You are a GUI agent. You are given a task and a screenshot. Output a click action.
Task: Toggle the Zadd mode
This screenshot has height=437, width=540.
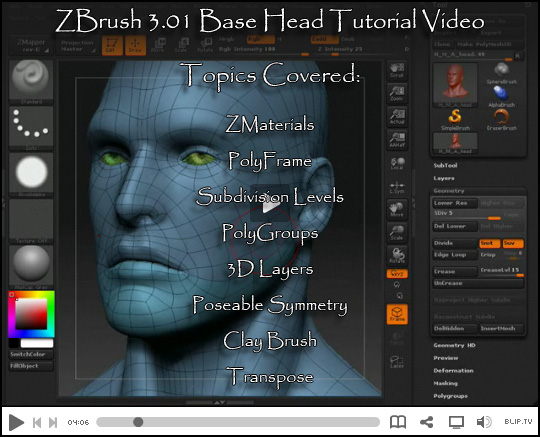(324, 39)
